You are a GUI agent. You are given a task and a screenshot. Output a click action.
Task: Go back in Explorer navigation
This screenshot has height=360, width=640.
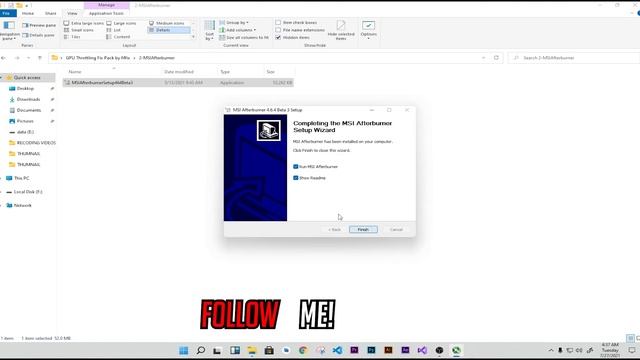point(4,58)
